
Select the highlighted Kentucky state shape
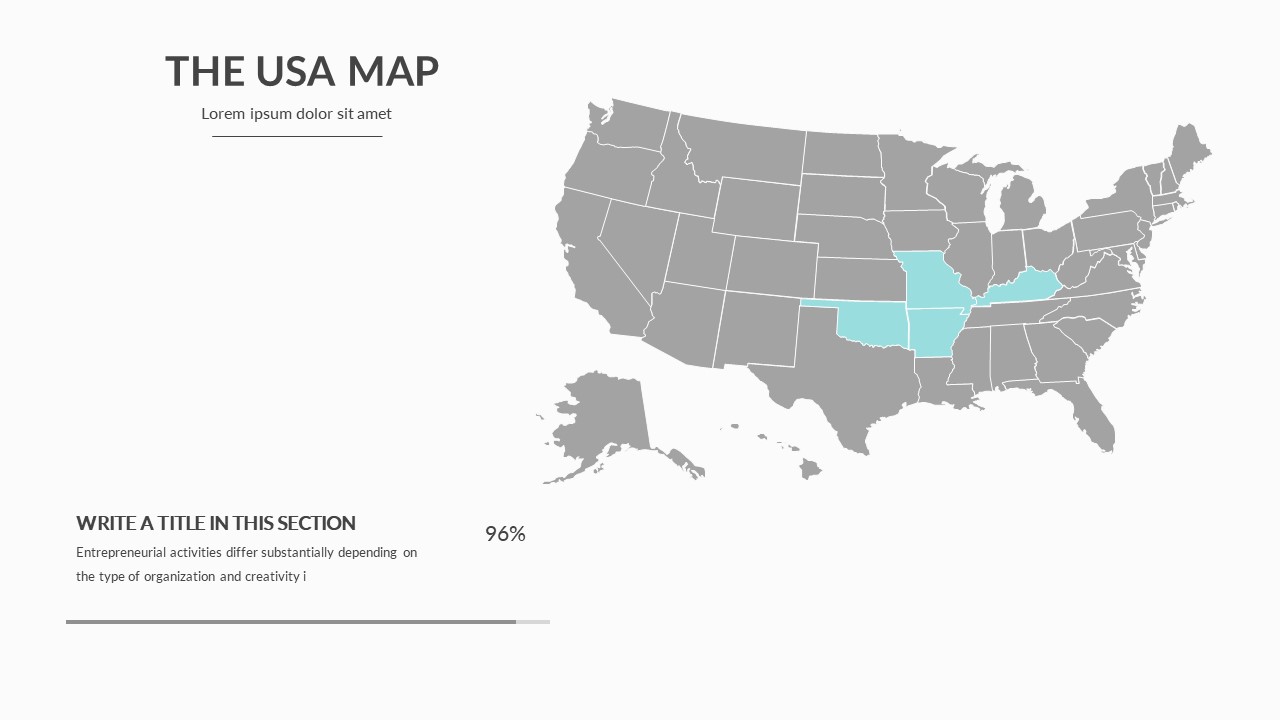click(x=1023, y=289)
